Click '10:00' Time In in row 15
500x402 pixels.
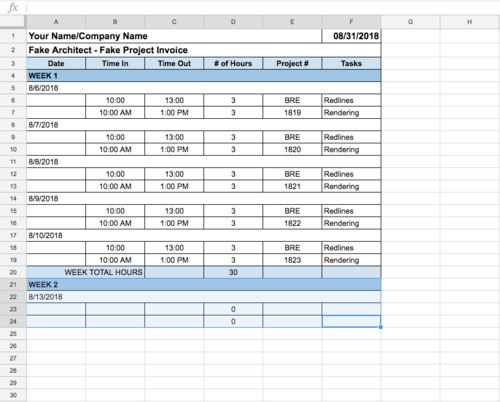(x=115, y=211)
